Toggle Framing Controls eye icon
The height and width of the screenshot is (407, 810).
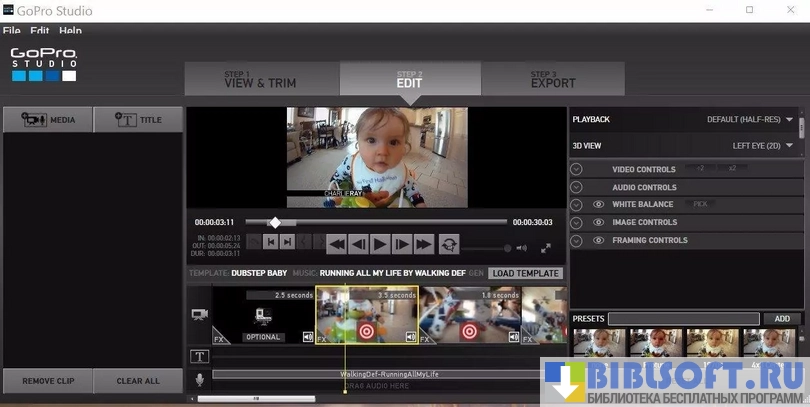[598, 241]
